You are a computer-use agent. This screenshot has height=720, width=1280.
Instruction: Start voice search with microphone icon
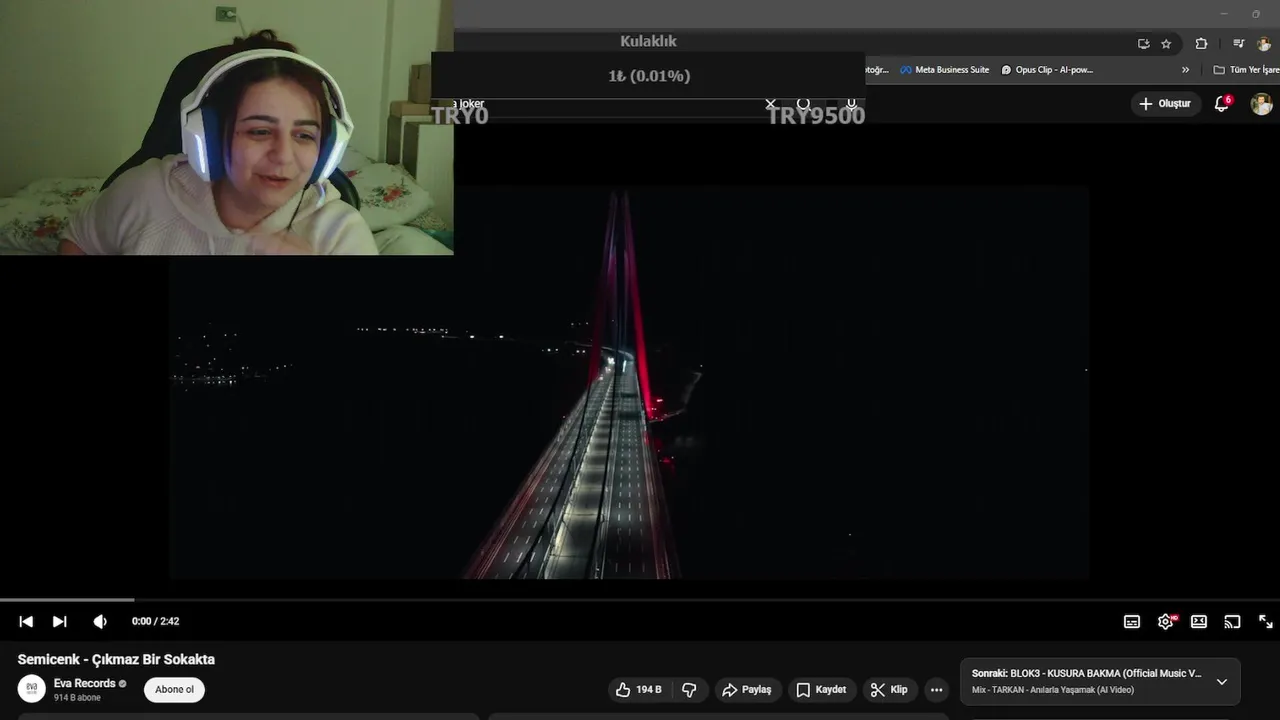(x=851, y=103)
